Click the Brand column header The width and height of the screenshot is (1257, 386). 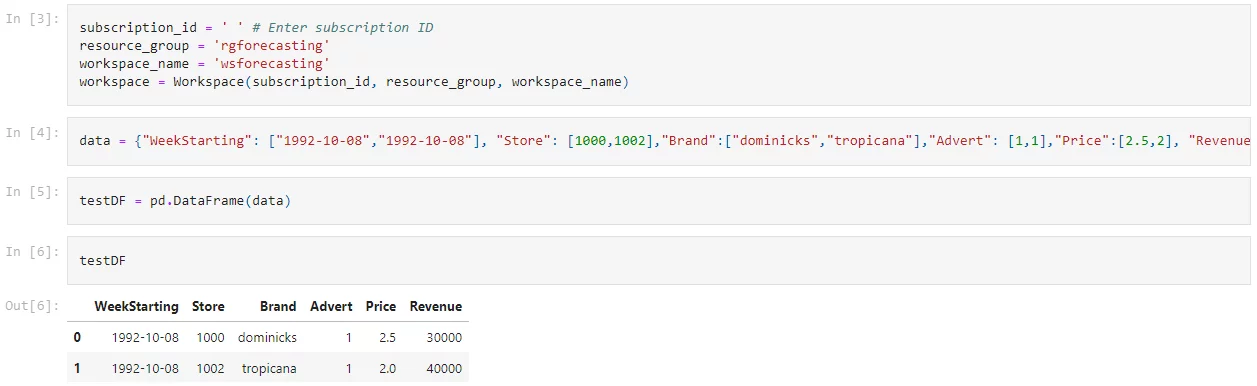click(x=278, y=306)
